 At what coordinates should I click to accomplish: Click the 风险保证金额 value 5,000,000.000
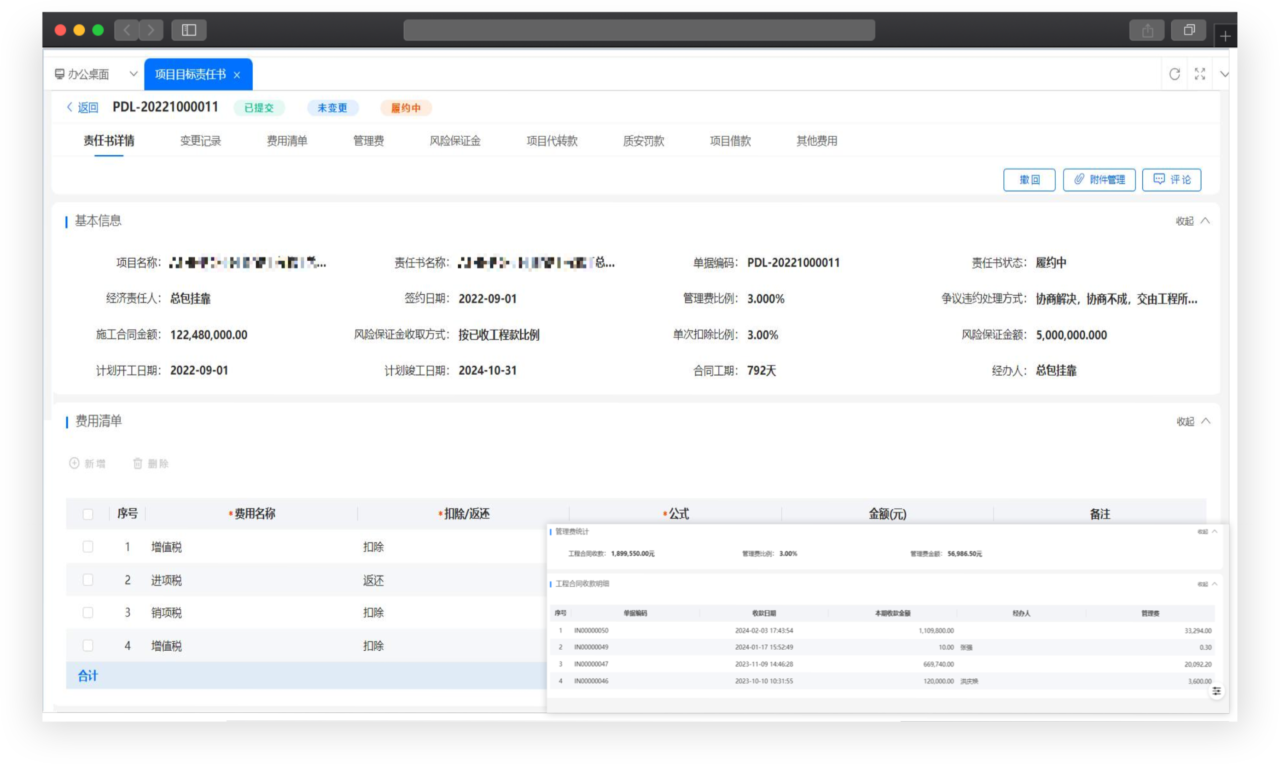pos(1071,335)
